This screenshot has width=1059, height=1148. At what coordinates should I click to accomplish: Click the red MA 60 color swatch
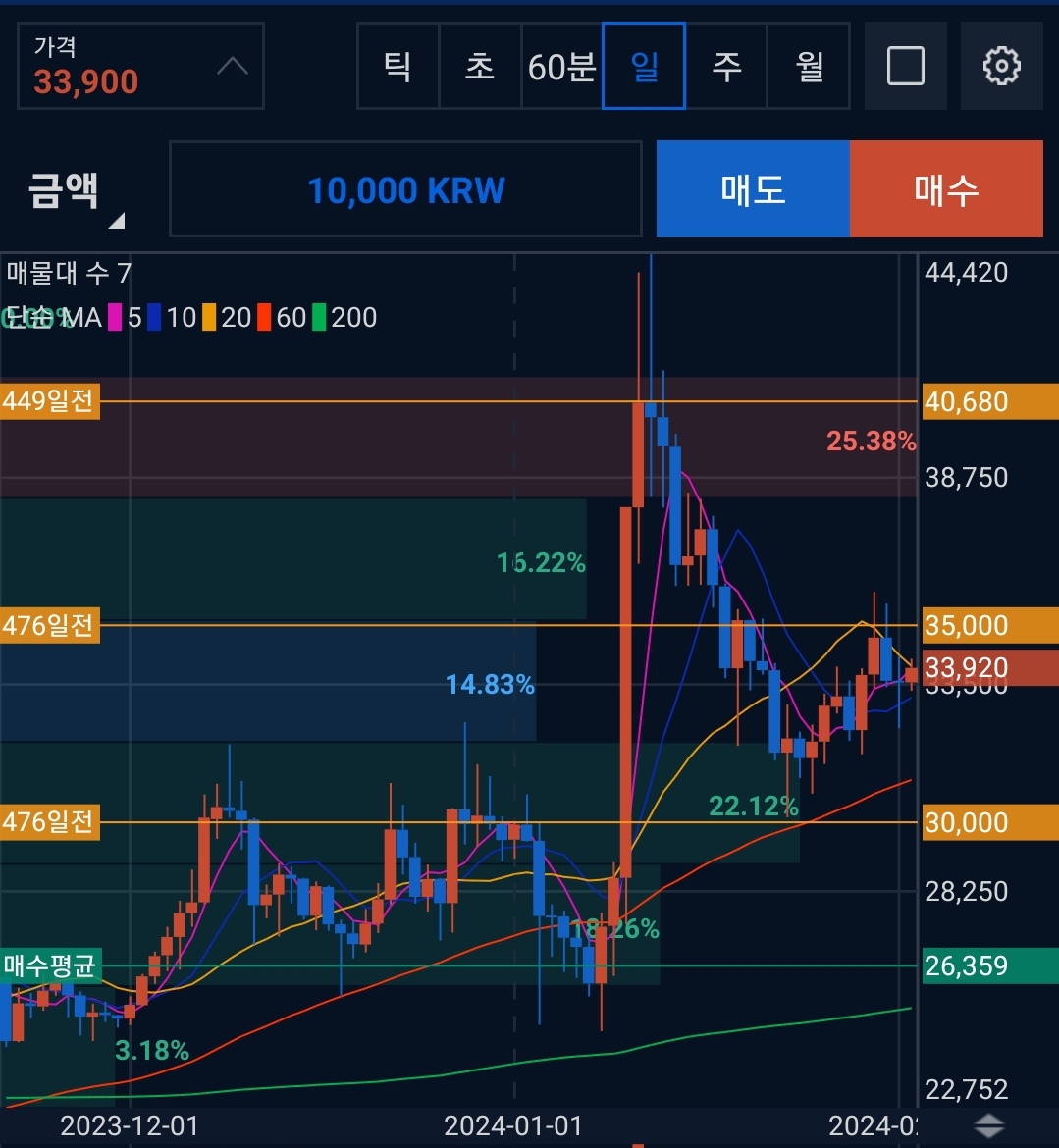(x=264, y=318)
